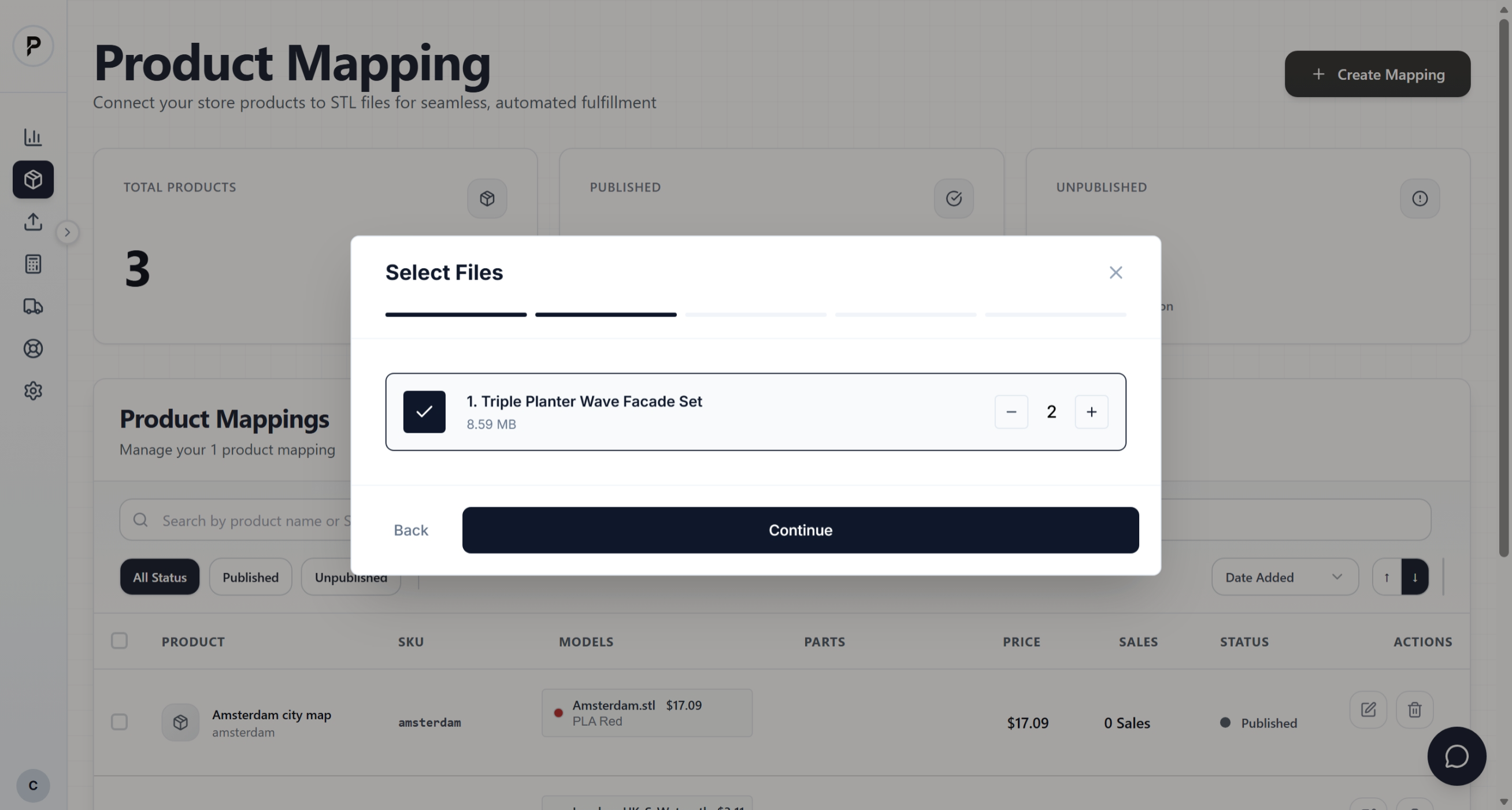
Task: Click the Published status of Amsterdam row
Action: (1259, 723)
